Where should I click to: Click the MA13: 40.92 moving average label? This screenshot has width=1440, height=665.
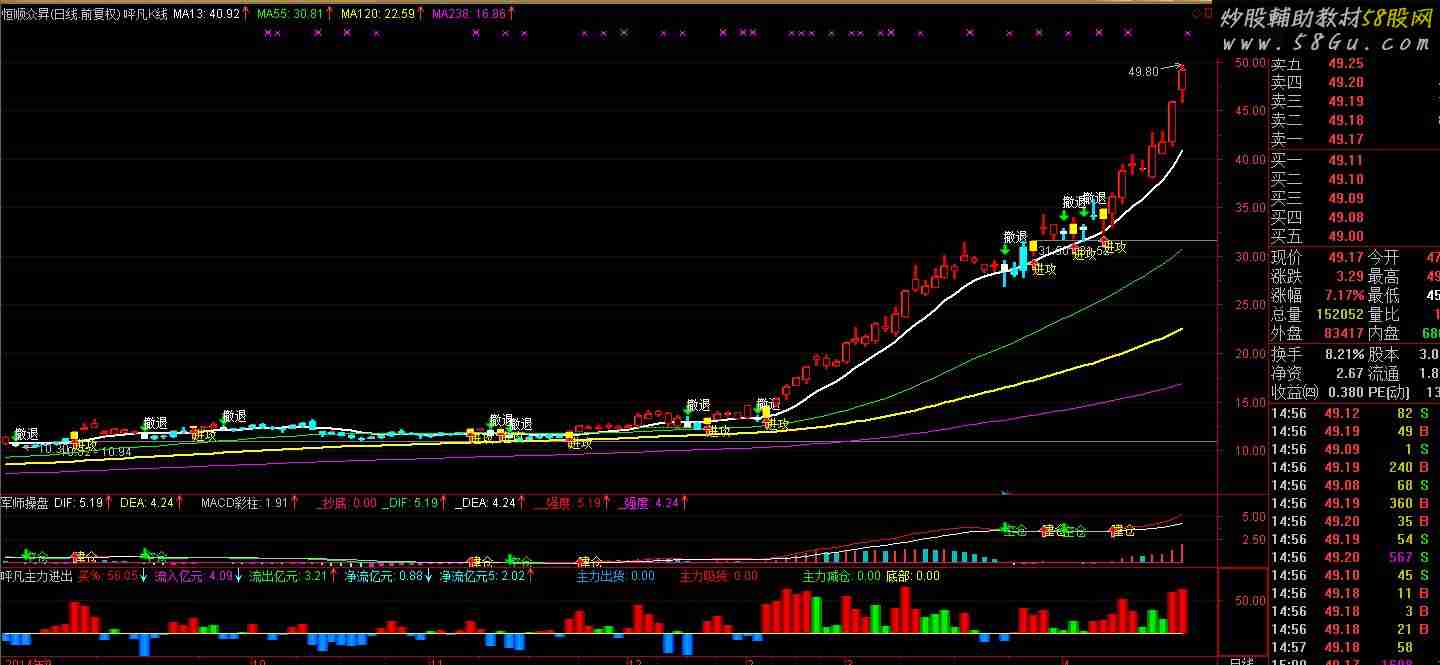[x=207, y=15]
